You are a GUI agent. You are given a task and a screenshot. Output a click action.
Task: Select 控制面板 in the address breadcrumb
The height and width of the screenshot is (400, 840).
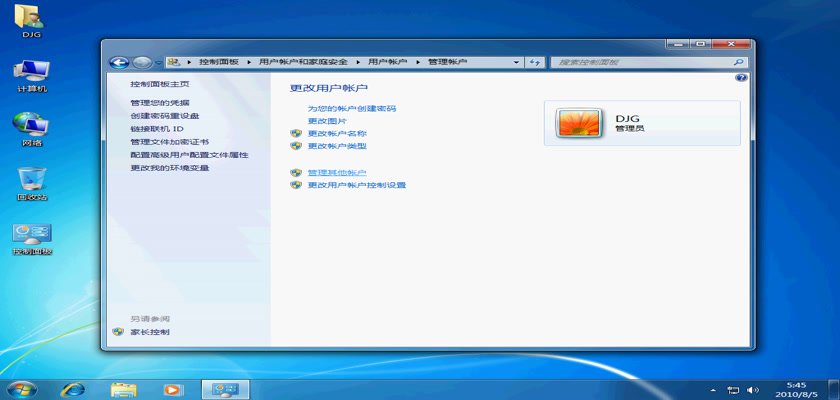[x=220, y=62]
